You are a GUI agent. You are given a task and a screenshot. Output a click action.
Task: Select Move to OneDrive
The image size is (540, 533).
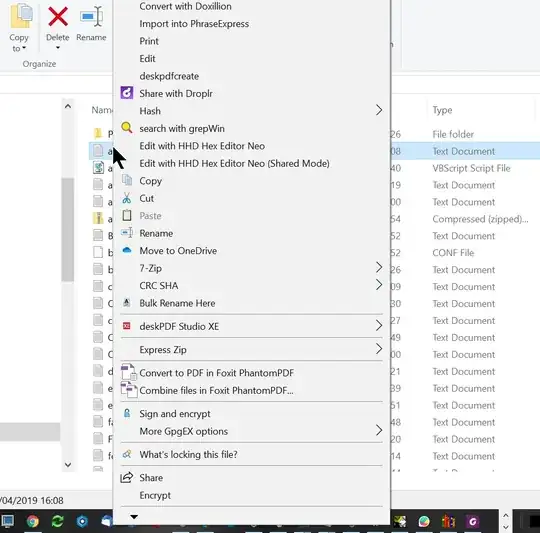coord(178,251)
